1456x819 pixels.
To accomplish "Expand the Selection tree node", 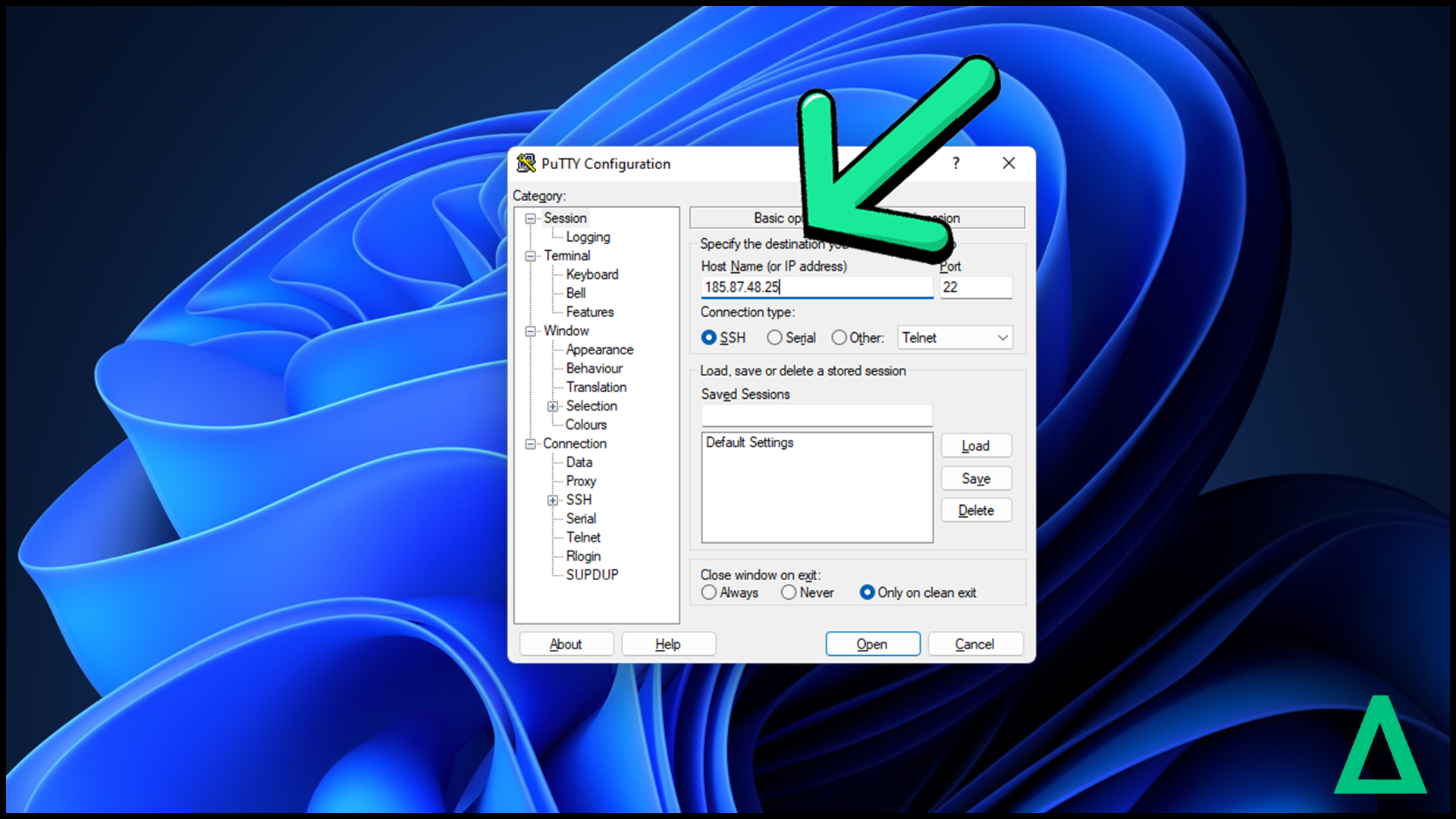I will pos(553,406).
